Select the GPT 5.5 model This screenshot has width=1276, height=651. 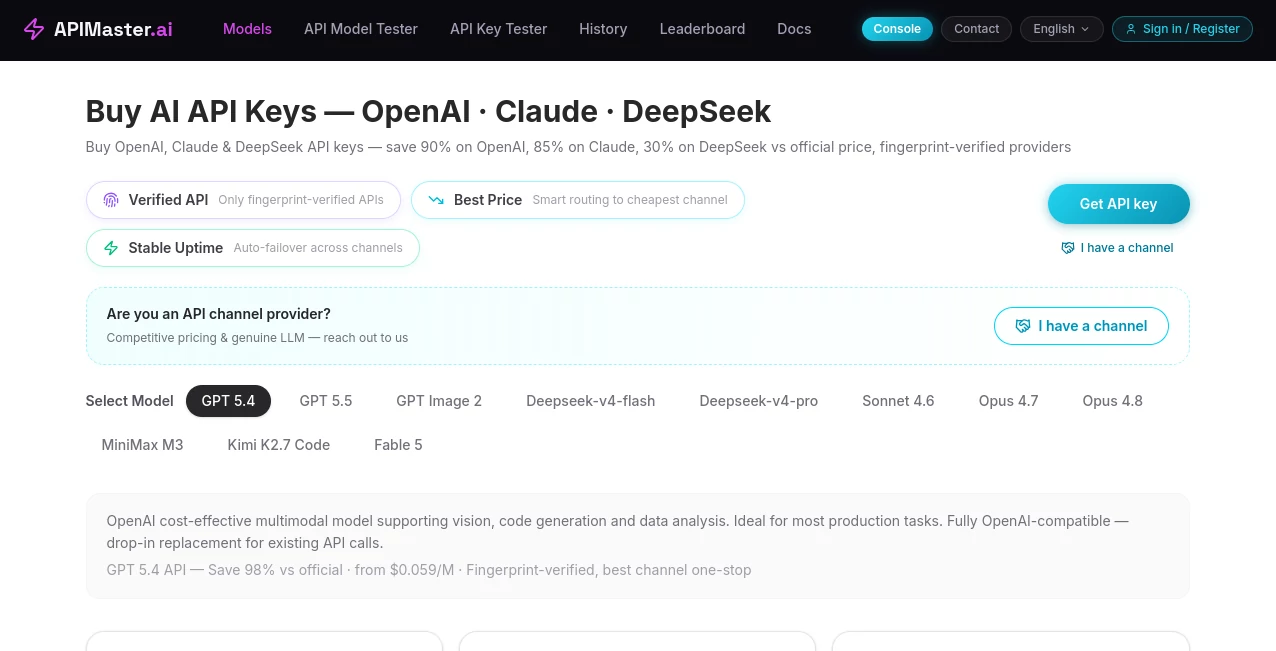tap(326, 401)
